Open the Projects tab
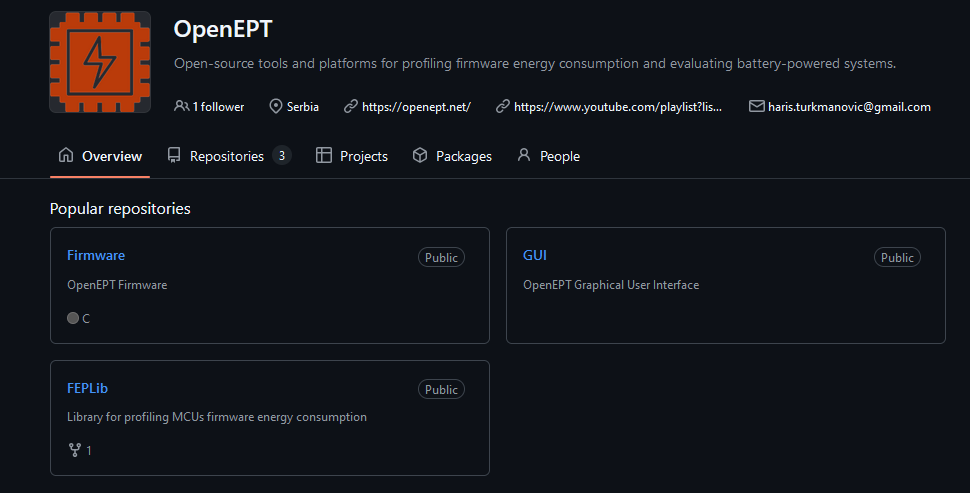Viewport: 970px width, 493px height. point(352,156)
